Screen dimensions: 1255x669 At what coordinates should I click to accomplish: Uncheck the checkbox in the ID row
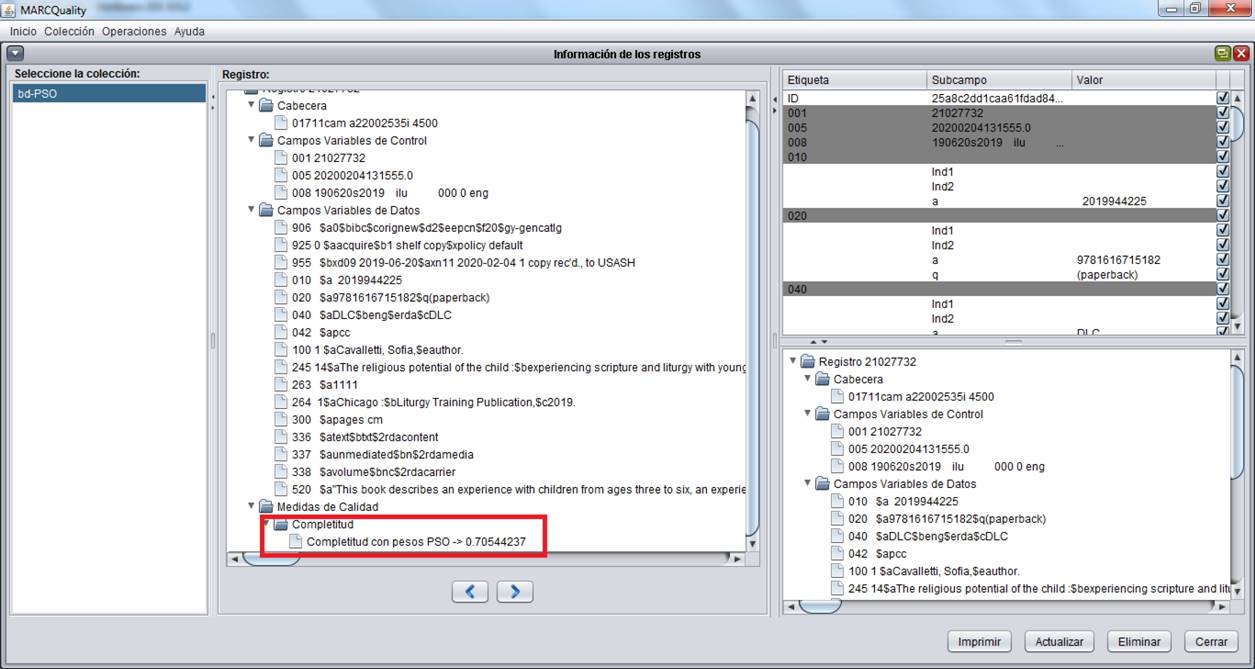[1222, 98]
